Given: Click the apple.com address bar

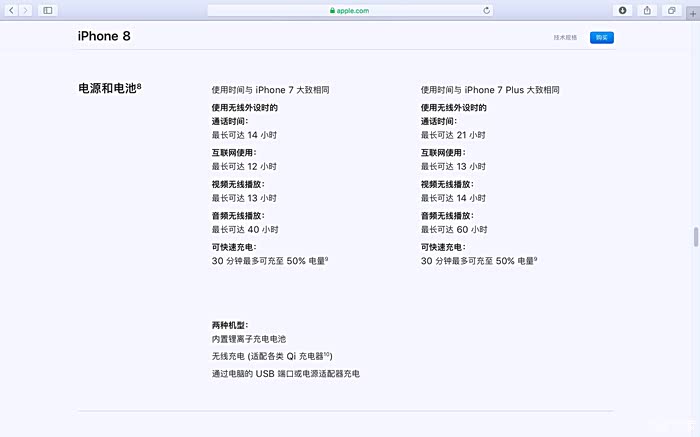Looking at the screenshot, I should point(350,10).
